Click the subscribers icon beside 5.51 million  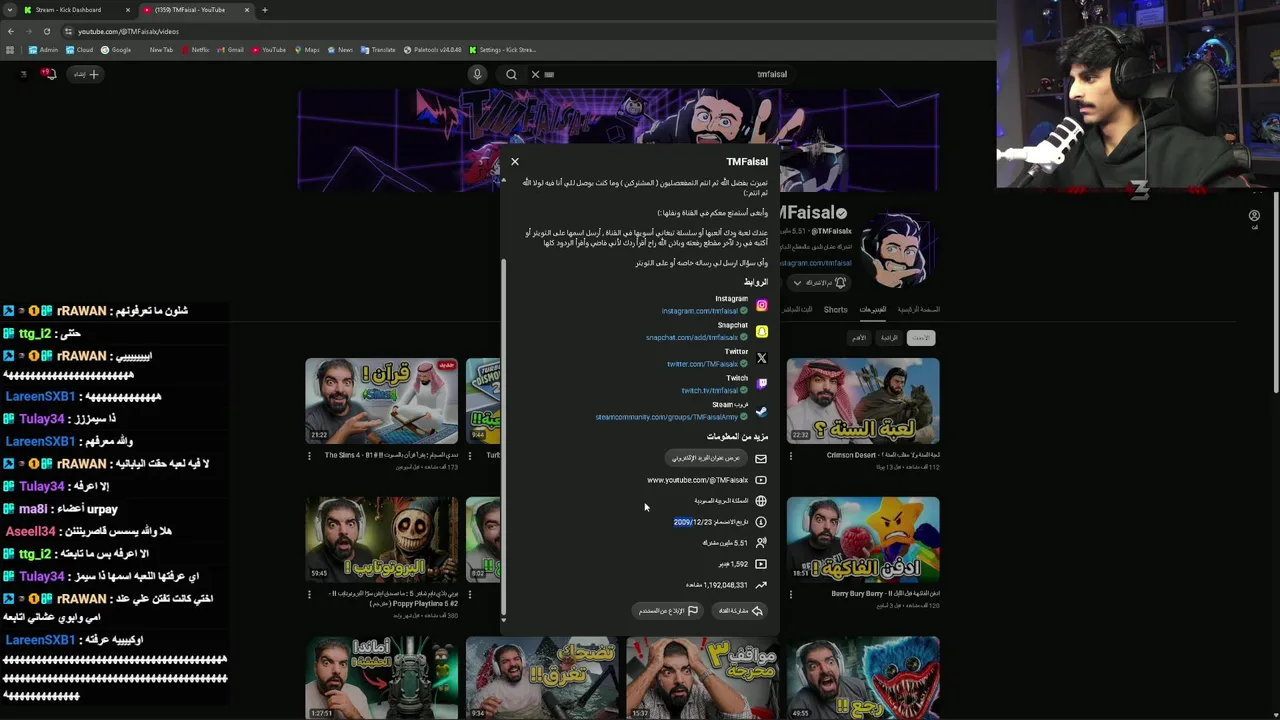pyautogui.click(x=761, y=543)
